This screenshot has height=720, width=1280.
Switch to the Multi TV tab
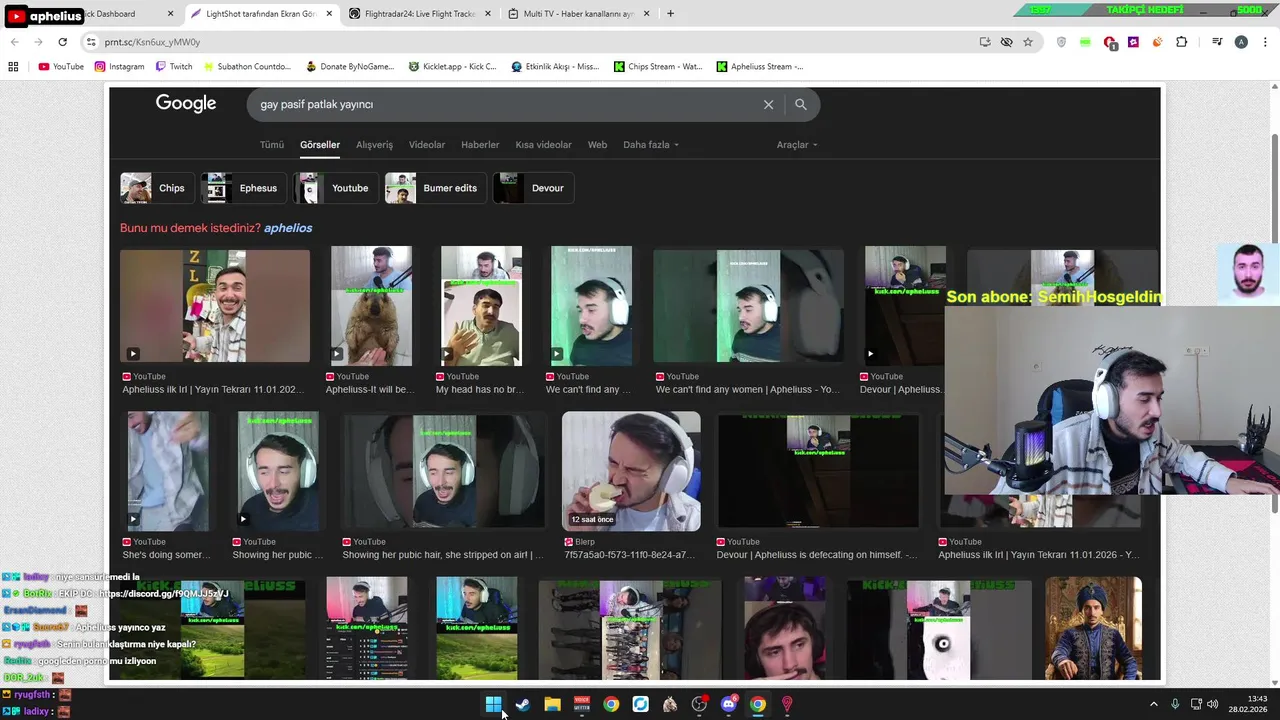tap(577, 14)
